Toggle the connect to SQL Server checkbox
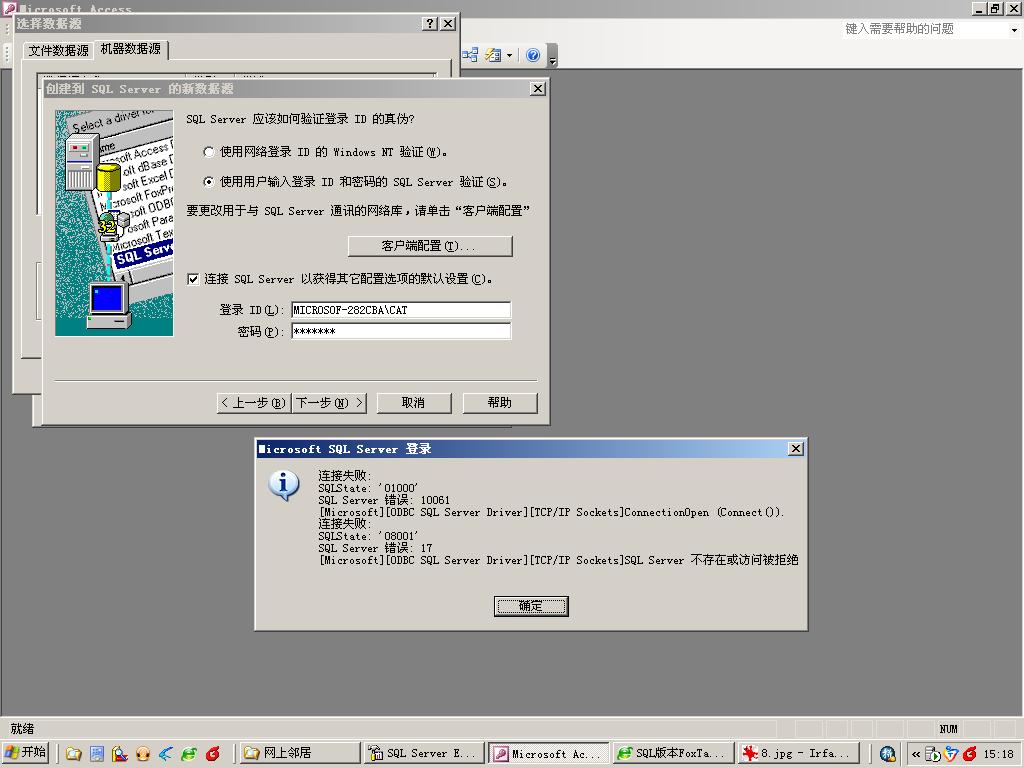 pyautogui.click(x=193, y=279)
